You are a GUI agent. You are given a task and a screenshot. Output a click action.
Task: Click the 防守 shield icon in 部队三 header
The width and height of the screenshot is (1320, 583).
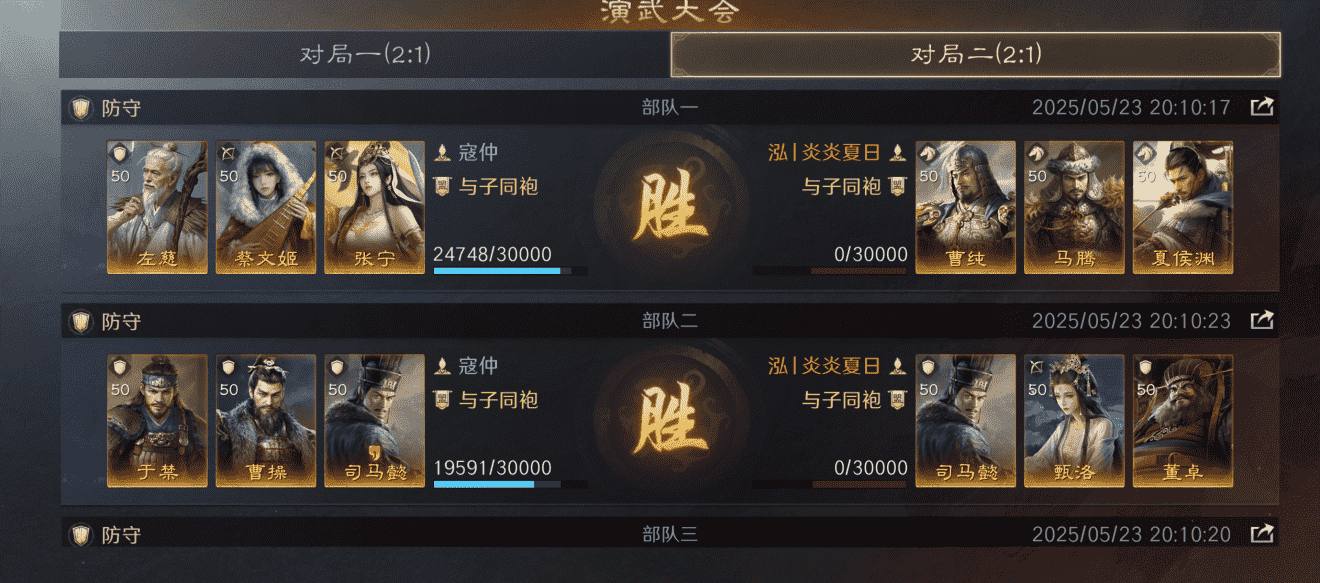pyautogui.click(x=80, y=535)
